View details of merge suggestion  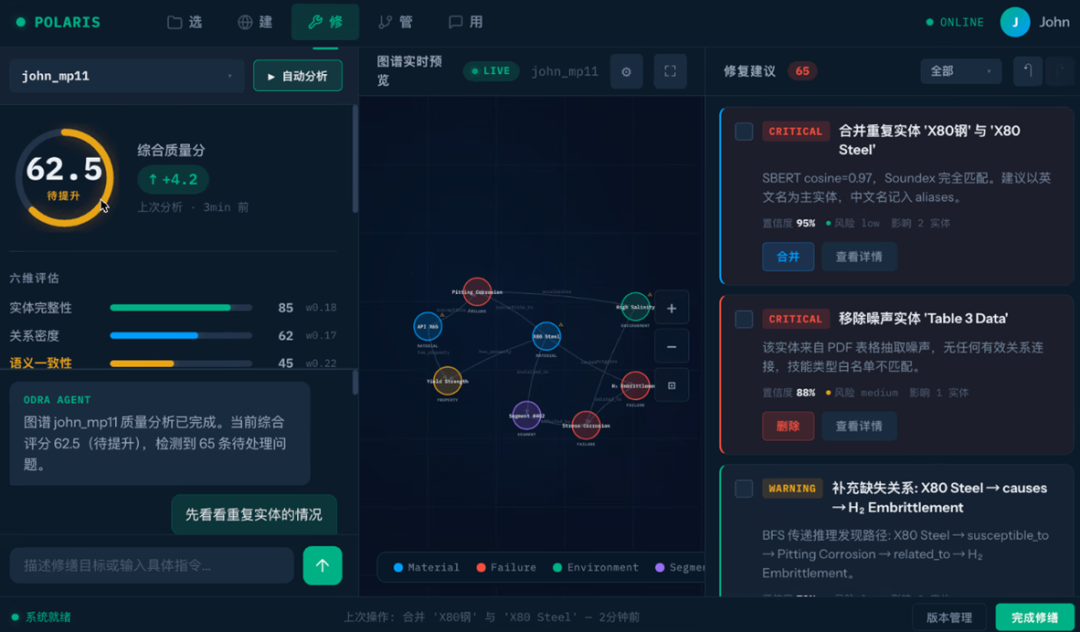(859, 257)
